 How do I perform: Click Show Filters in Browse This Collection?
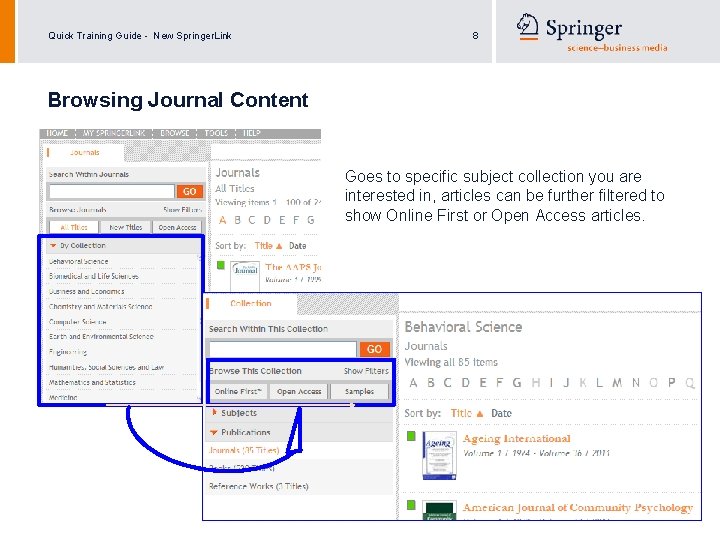coord(366,371)
